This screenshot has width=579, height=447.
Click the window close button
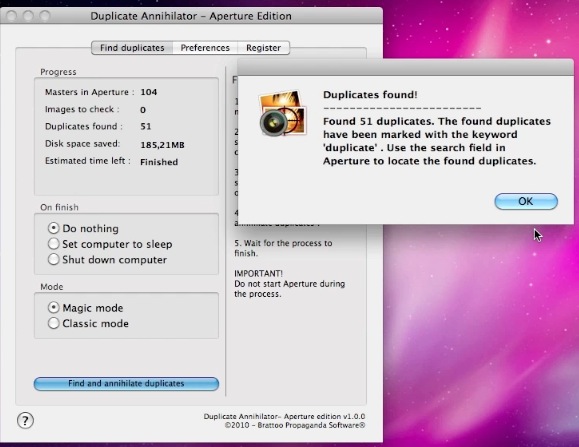pyautogui.click(x=11, y=16)
